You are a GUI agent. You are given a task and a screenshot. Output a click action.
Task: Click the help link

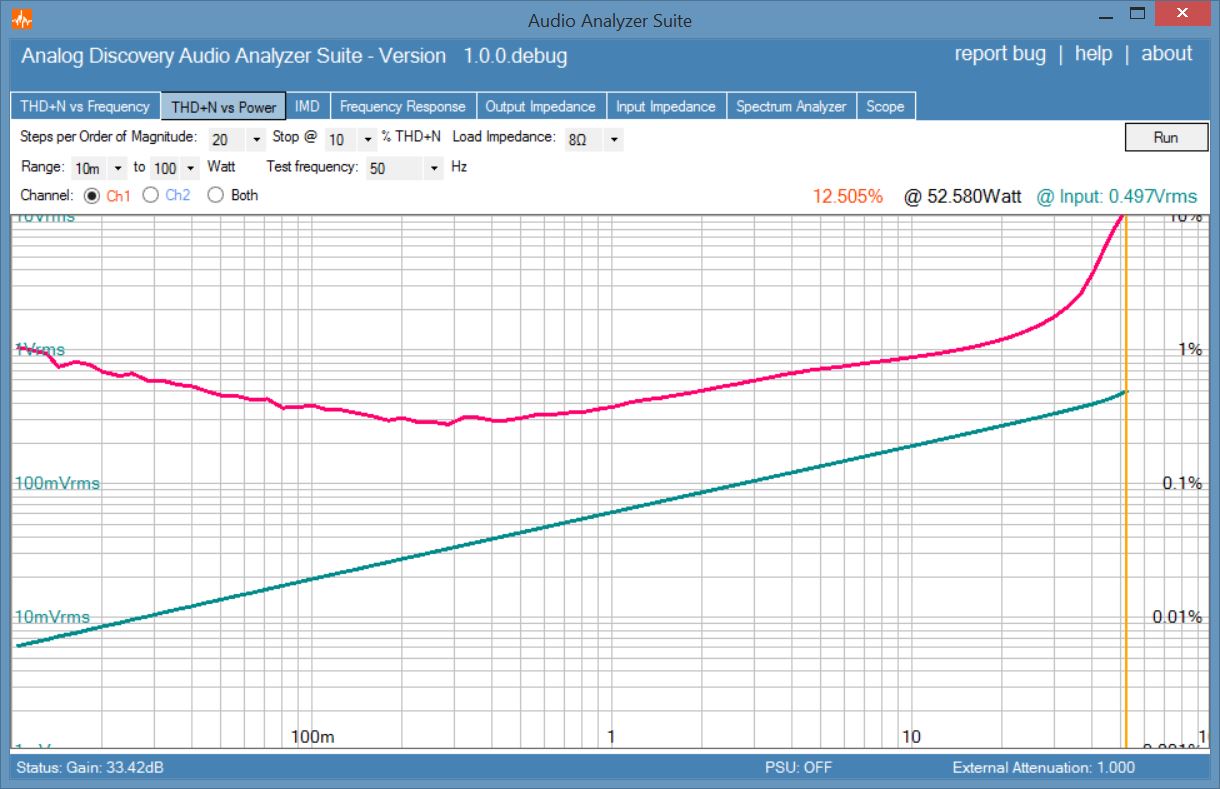[1093, 54]
